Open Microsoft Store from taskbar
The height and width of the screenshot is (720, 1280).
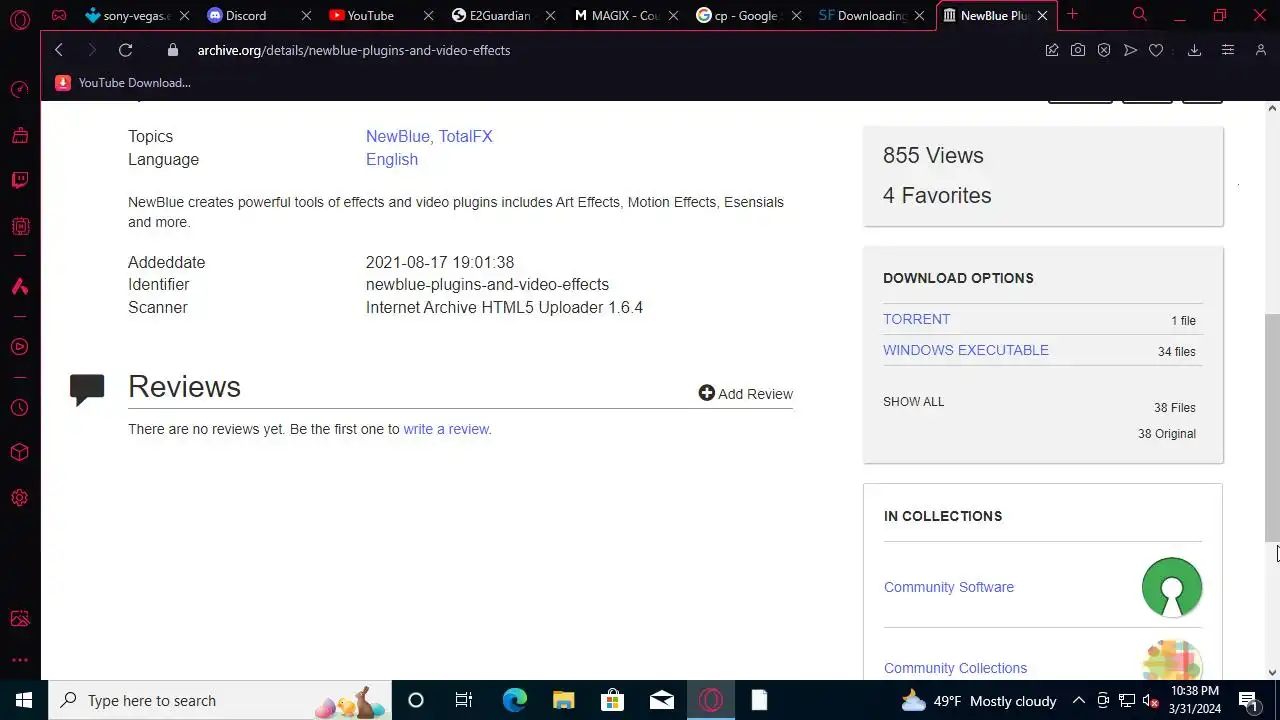(x=612, y=700)
